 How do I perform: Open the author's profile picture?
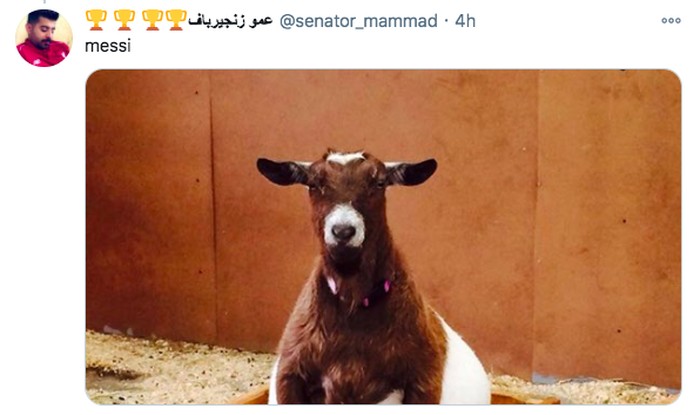pyautogui.click(x=44, y=38)
